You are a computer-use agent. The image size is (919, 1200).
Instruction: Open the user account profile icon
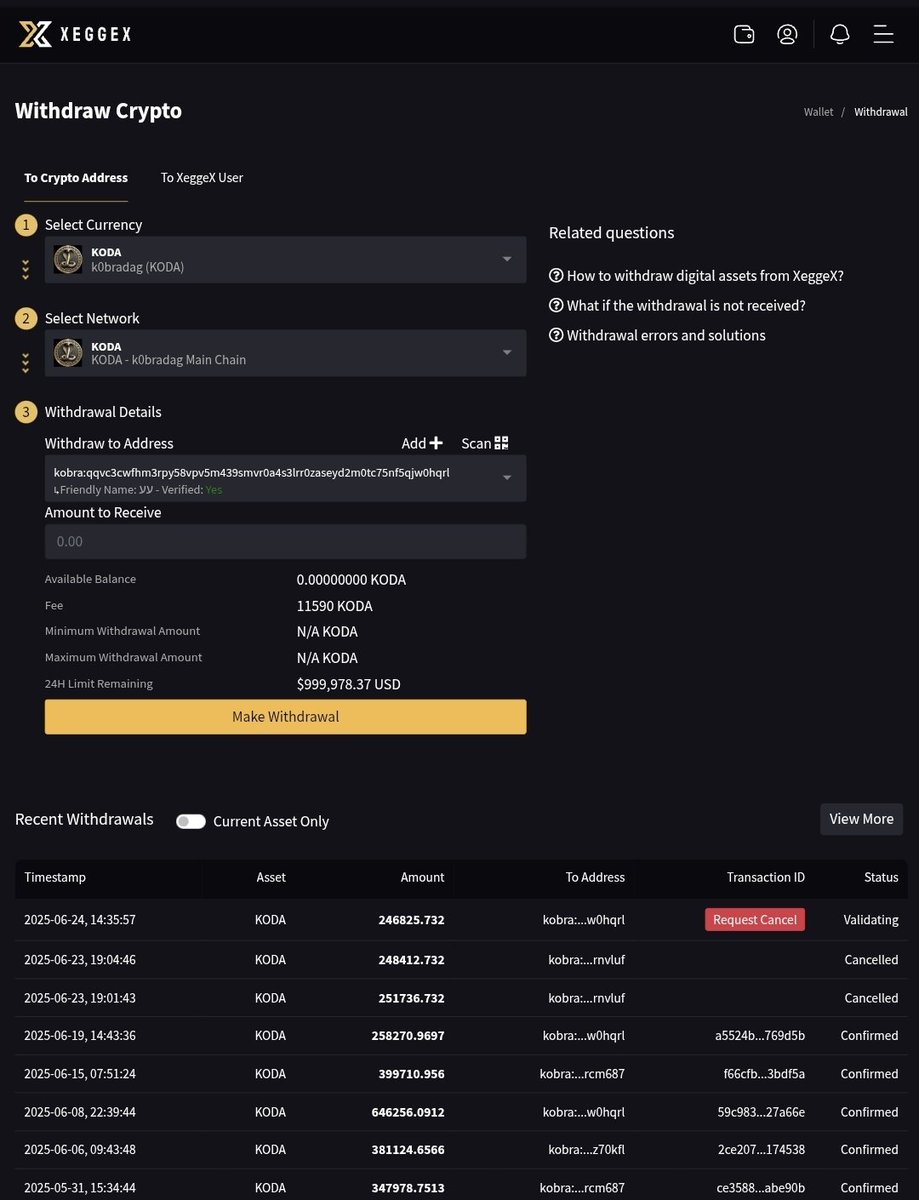787,34
